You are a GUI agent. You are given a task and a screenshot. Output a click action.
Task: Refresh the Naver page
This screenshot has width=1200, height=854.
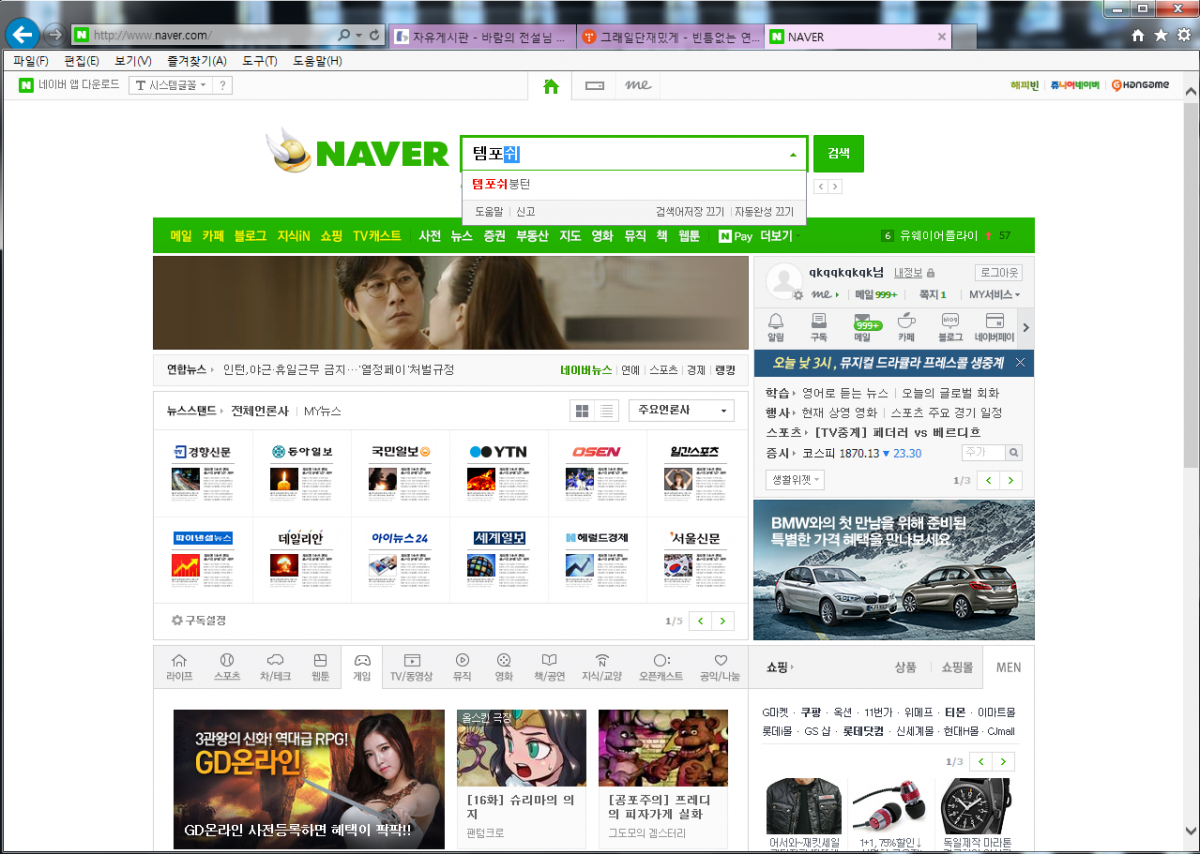pos(374,35)
